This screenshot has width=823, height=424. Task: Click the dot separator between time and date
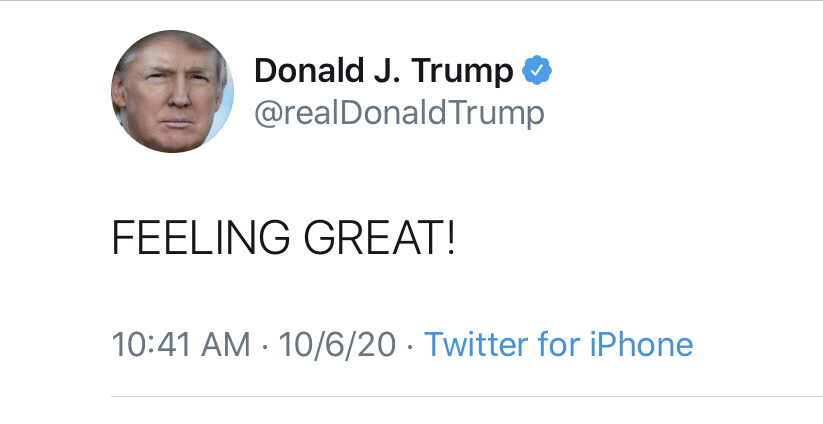(265, 346)
